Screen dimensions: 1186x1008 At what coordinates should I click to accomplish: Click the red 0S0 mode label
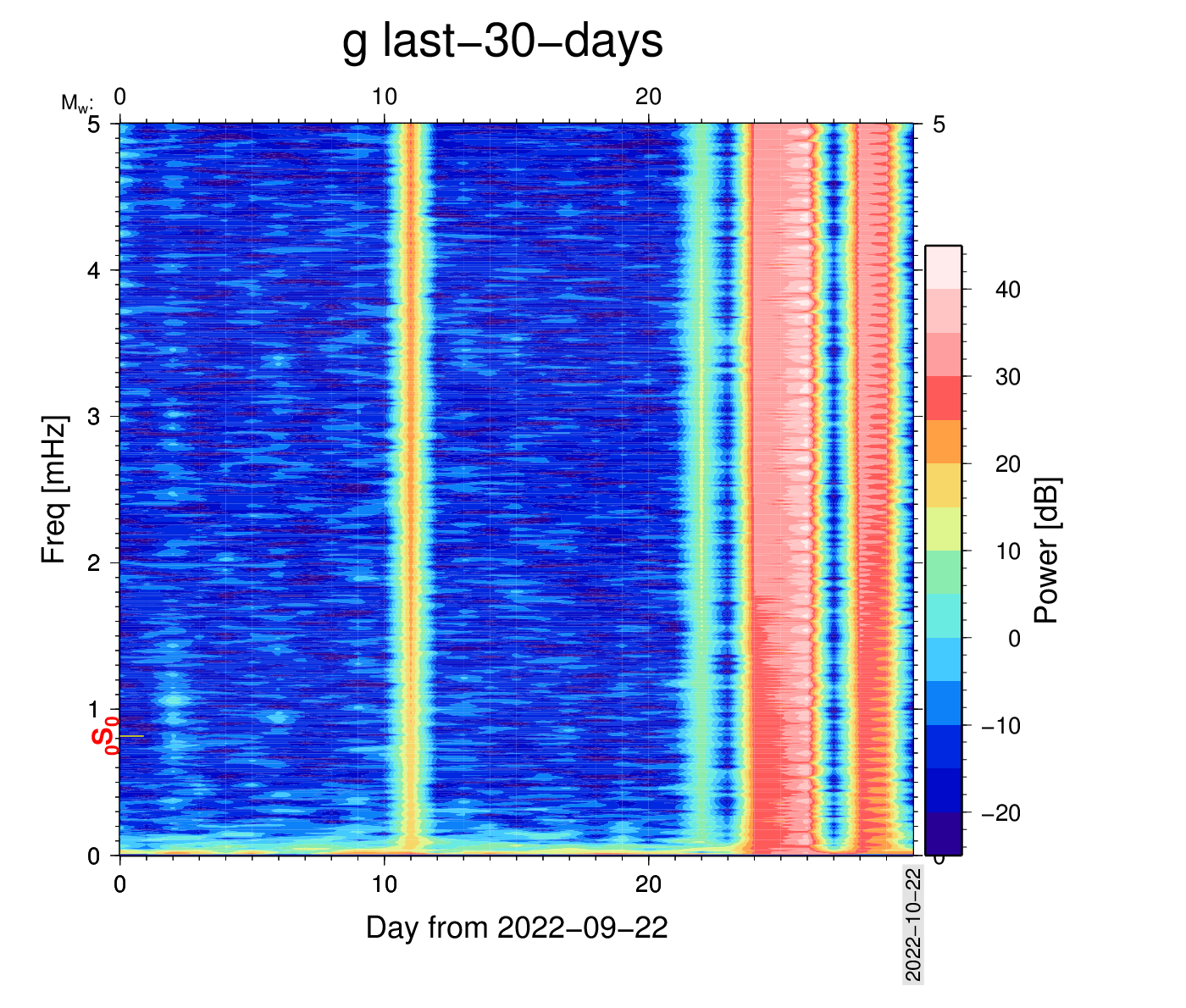click(x=104, y=735)
